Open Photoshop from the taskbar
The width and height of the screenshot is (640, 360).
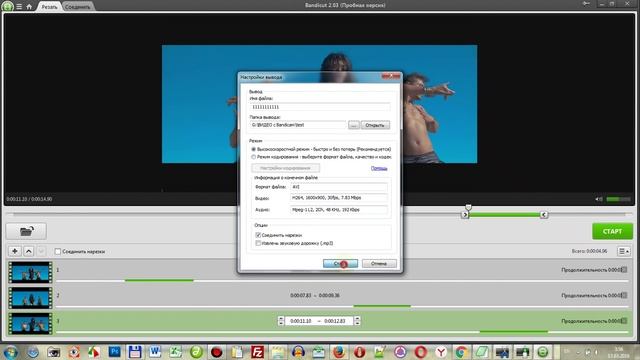[115, 352]
